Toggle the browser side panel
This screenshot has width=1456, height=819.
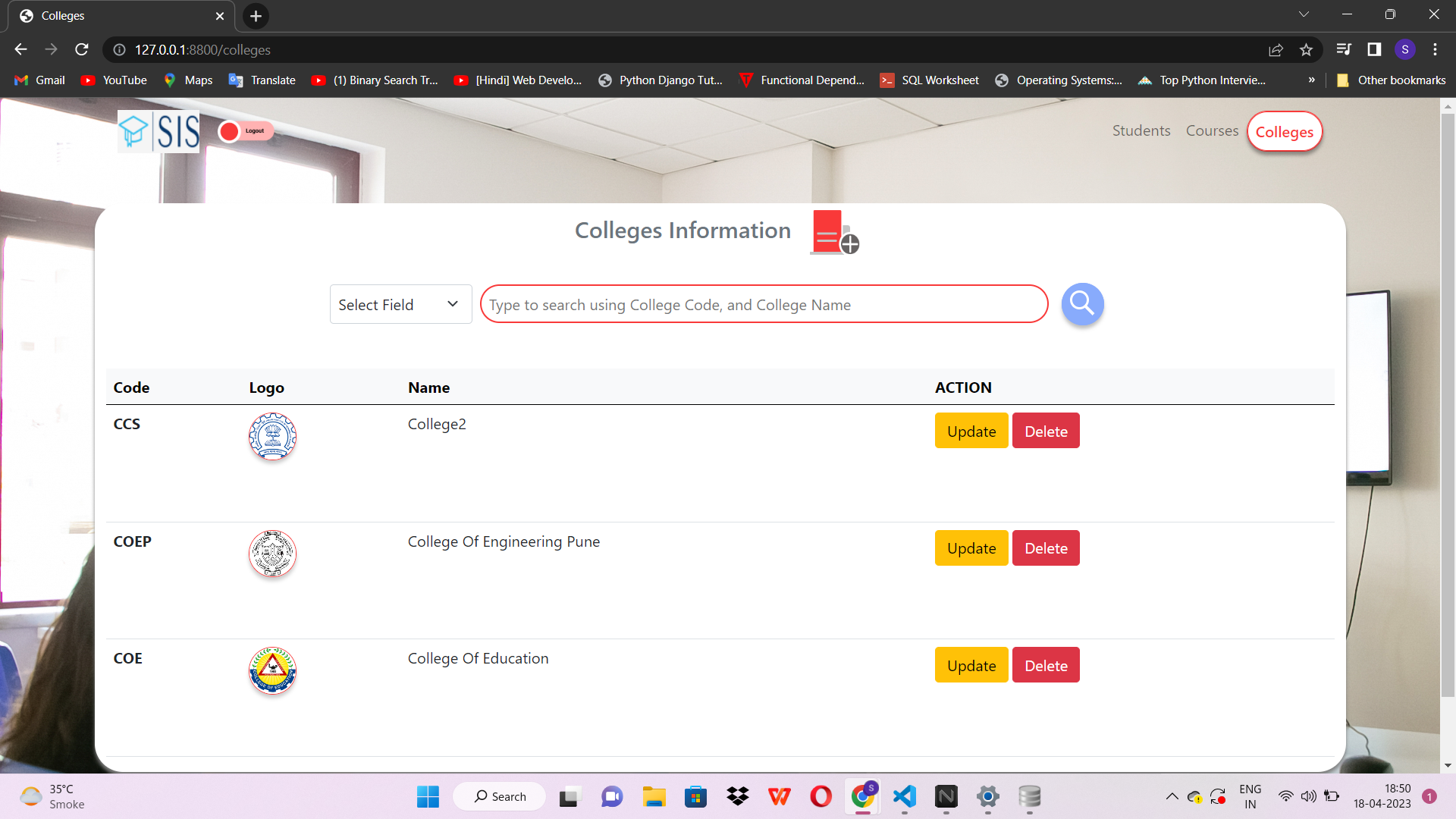click(x=1374, y=50)
